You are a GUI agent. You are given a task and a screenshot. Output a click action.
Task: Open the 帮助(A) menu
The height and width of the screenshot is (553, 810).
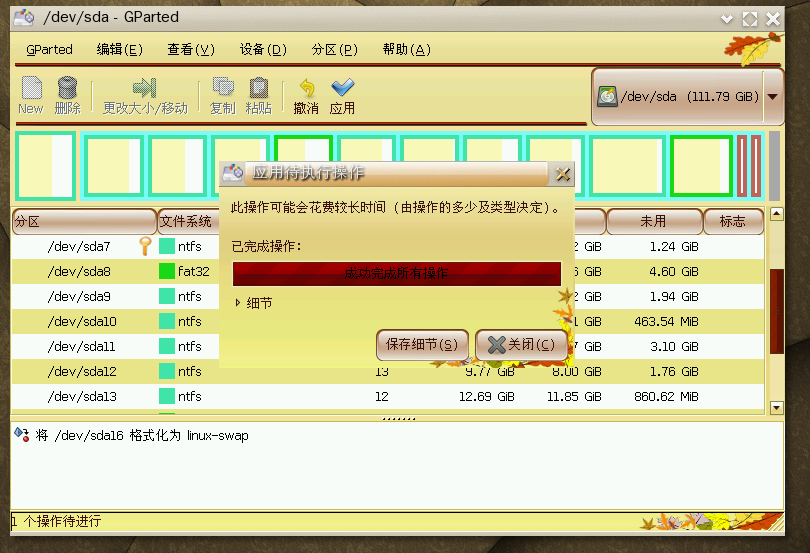click(407, 50)
